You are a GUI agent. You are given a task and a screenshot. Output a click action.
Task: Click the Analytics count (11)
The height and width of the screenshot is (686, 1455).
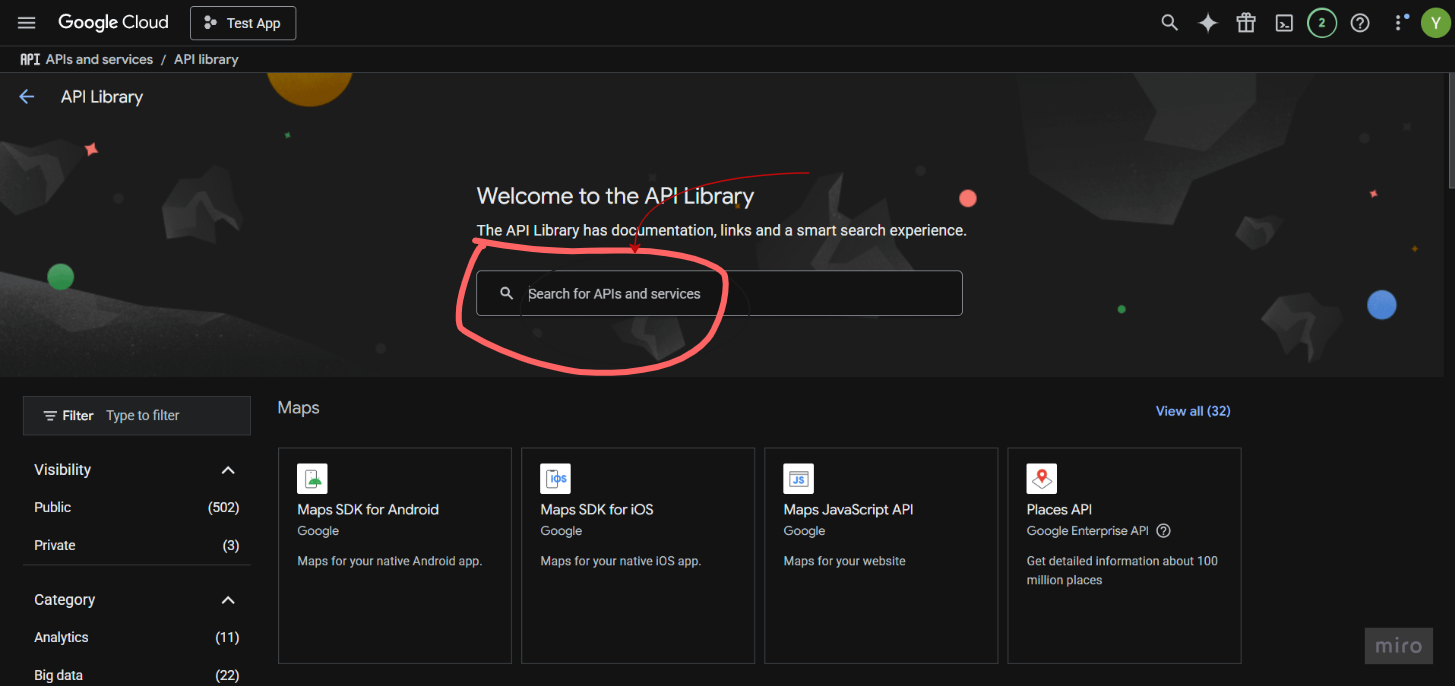[x=227, y=637]
